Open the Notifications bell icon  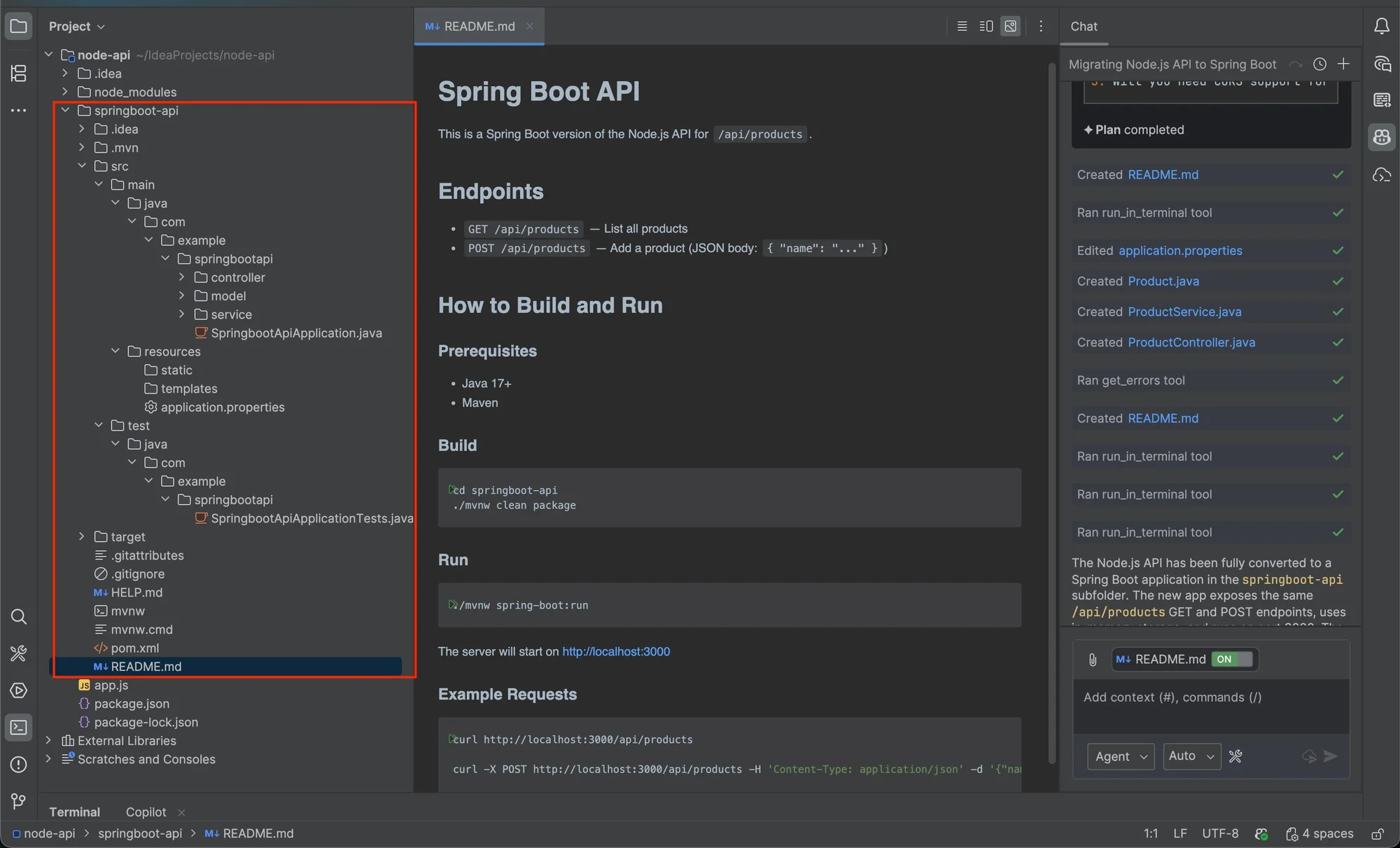tap(1381, 27)
